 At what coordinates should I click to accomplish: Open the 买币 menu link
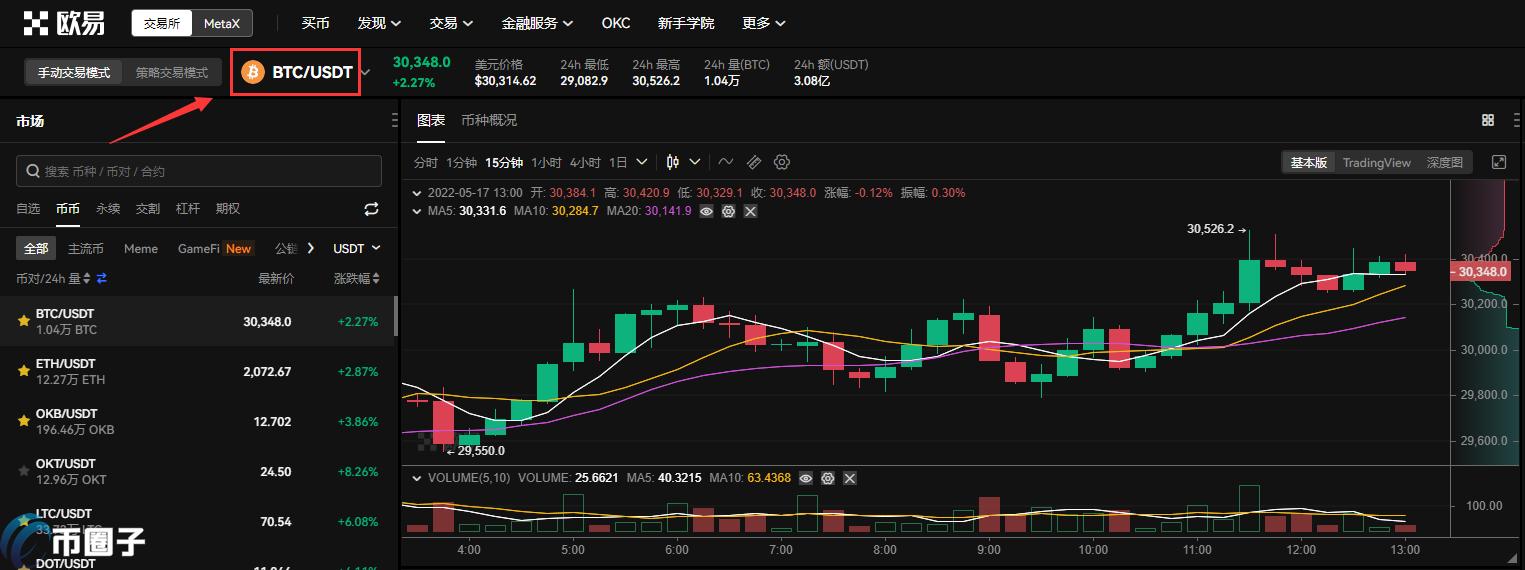tap(316, 23)
